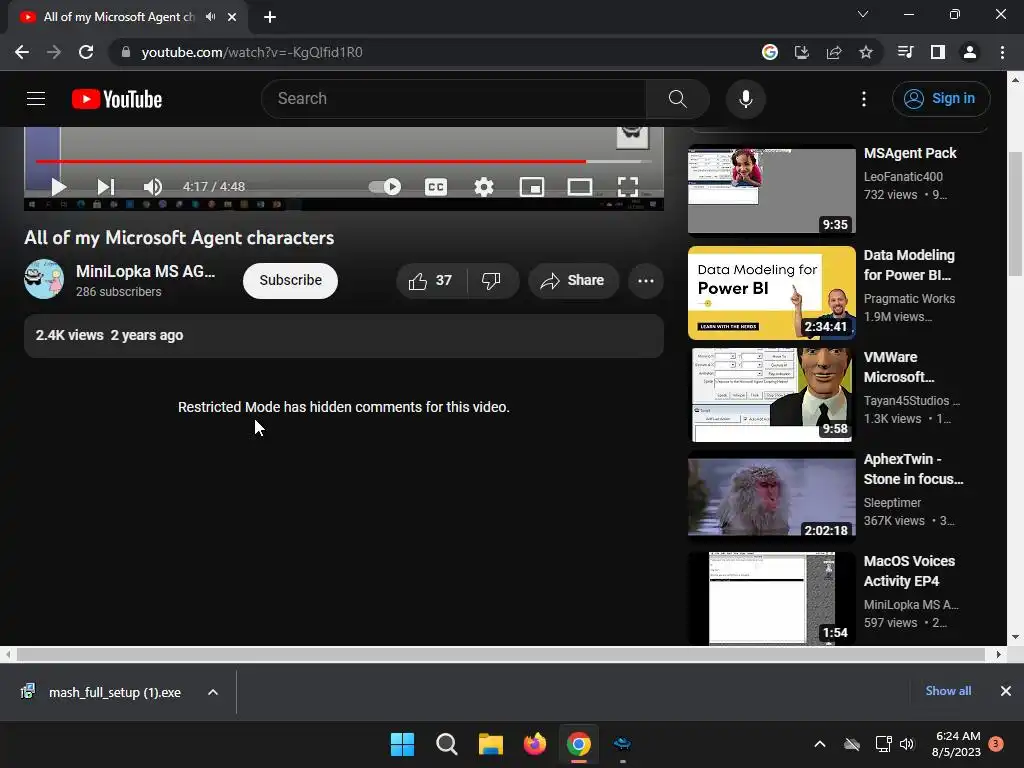Open the taskbar volume control
This screenshot has height=768, width=1024.
click(907, 744)
